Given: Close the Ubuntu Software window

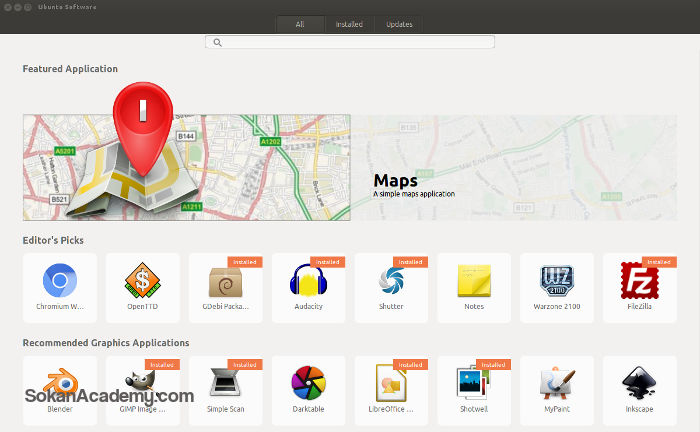Looking at the screenshot, I should 8,7.
